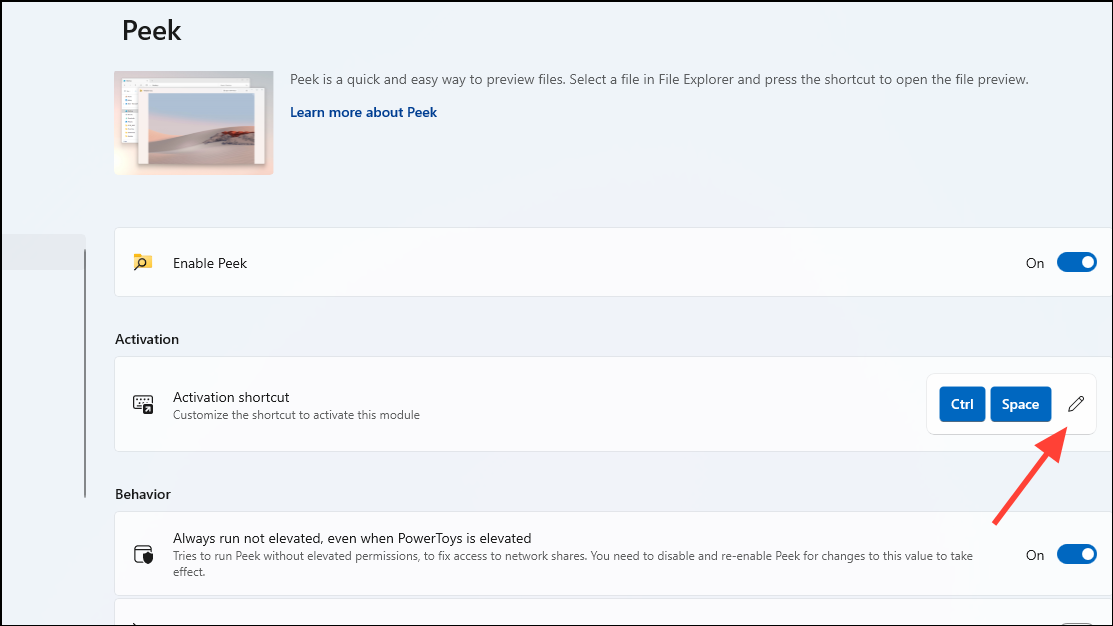Click the 'Tries to run Peek without elevated permissions' description
The width and height of the screenshot is (1113, 626).
pyautogui.click(x=573, y=564)
